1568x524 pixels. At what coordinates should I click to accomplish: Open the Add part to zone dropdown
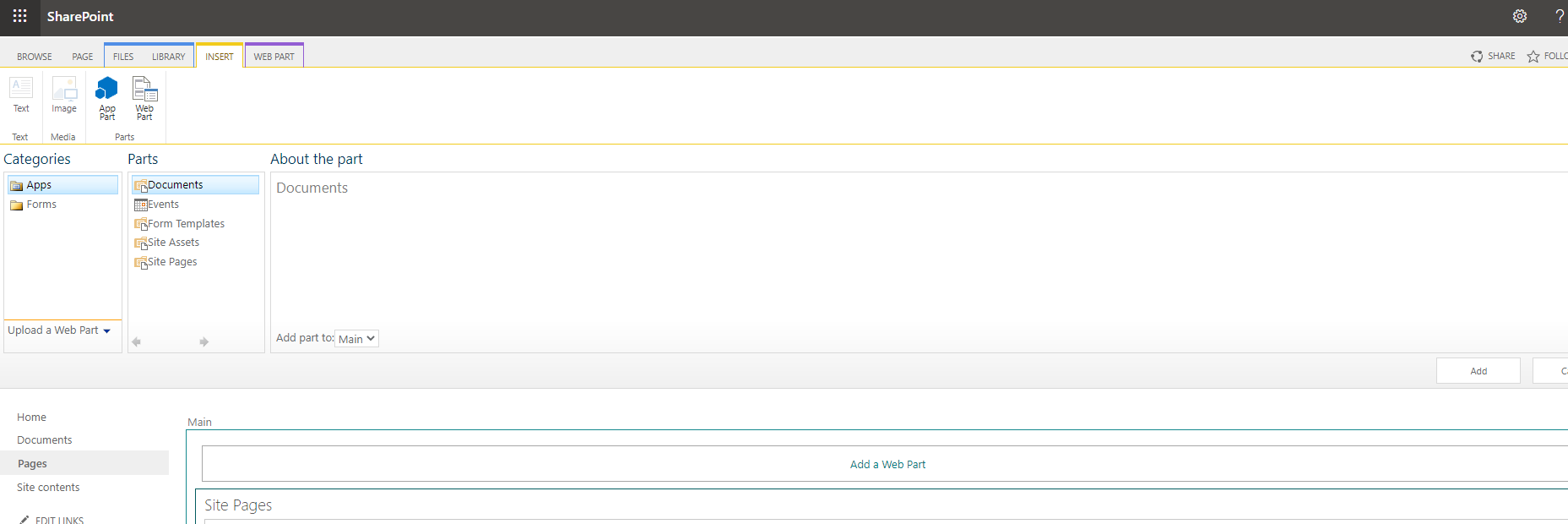(x=356, y=339)
